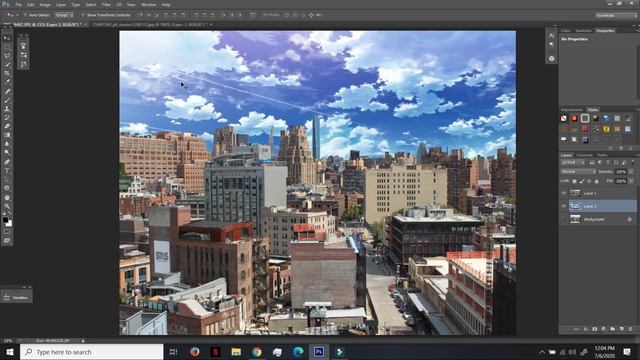The image size is (640, 360).
Task: Hide Layer 1 with eye icon
Action: pos(564,193)
